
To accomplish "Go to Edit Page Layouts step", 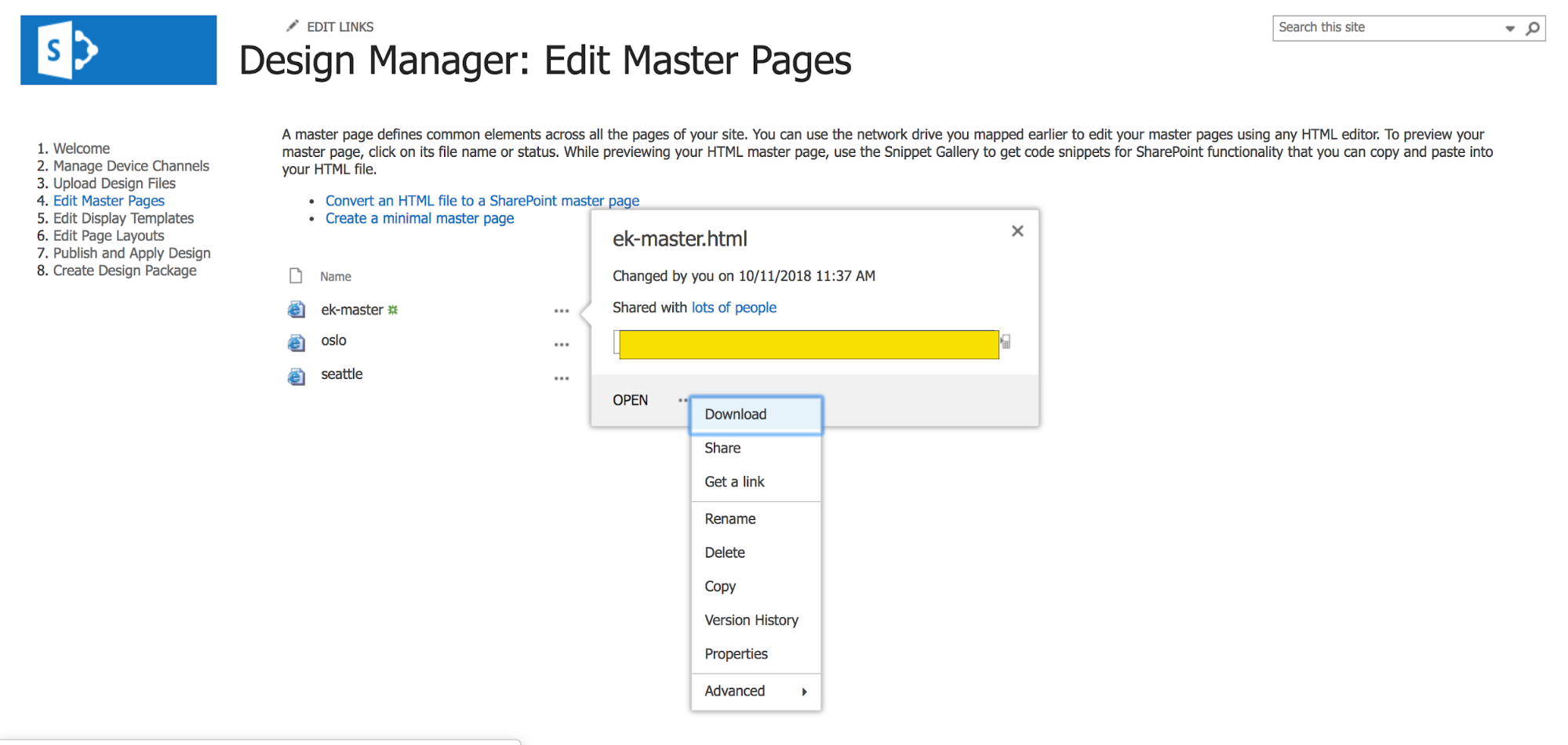I will (109, 235).
